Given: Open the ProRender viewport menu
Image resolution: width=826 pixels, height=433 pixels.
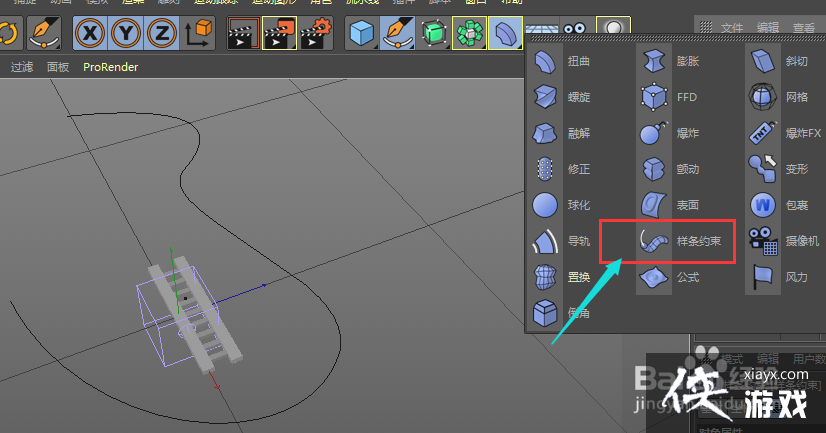Looking at the screenshot, I should (x=111, y=67).
